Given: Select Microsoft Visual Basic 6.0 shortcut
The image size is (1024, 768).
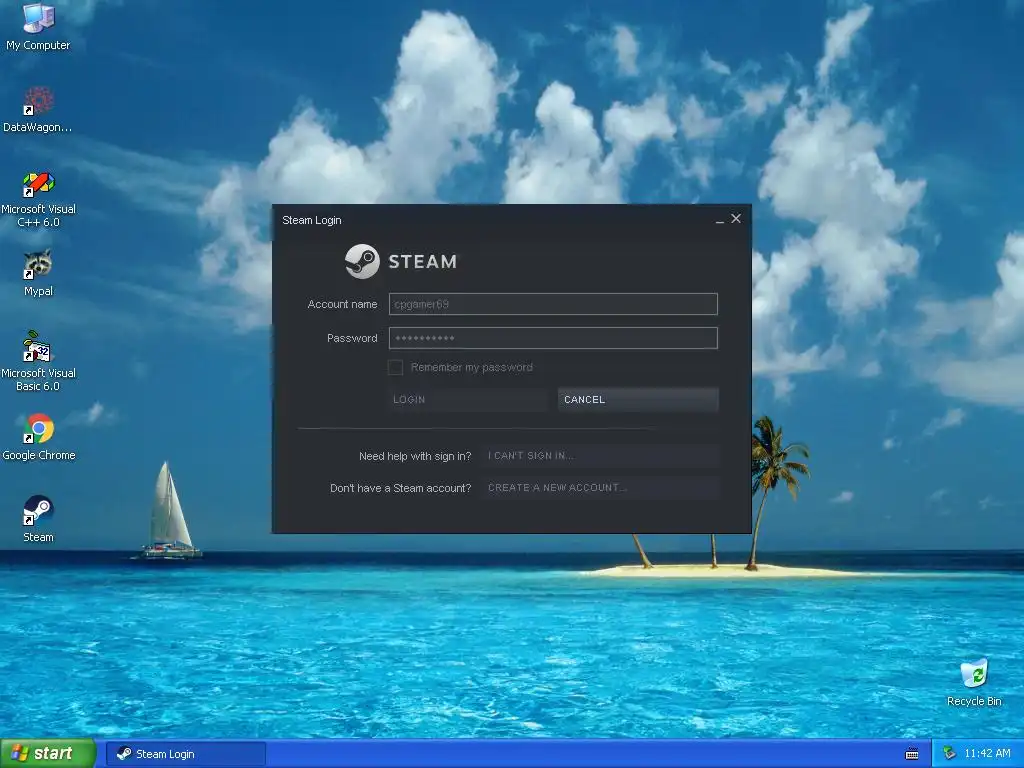Looking at the screenshot, I should pos(38,361).
